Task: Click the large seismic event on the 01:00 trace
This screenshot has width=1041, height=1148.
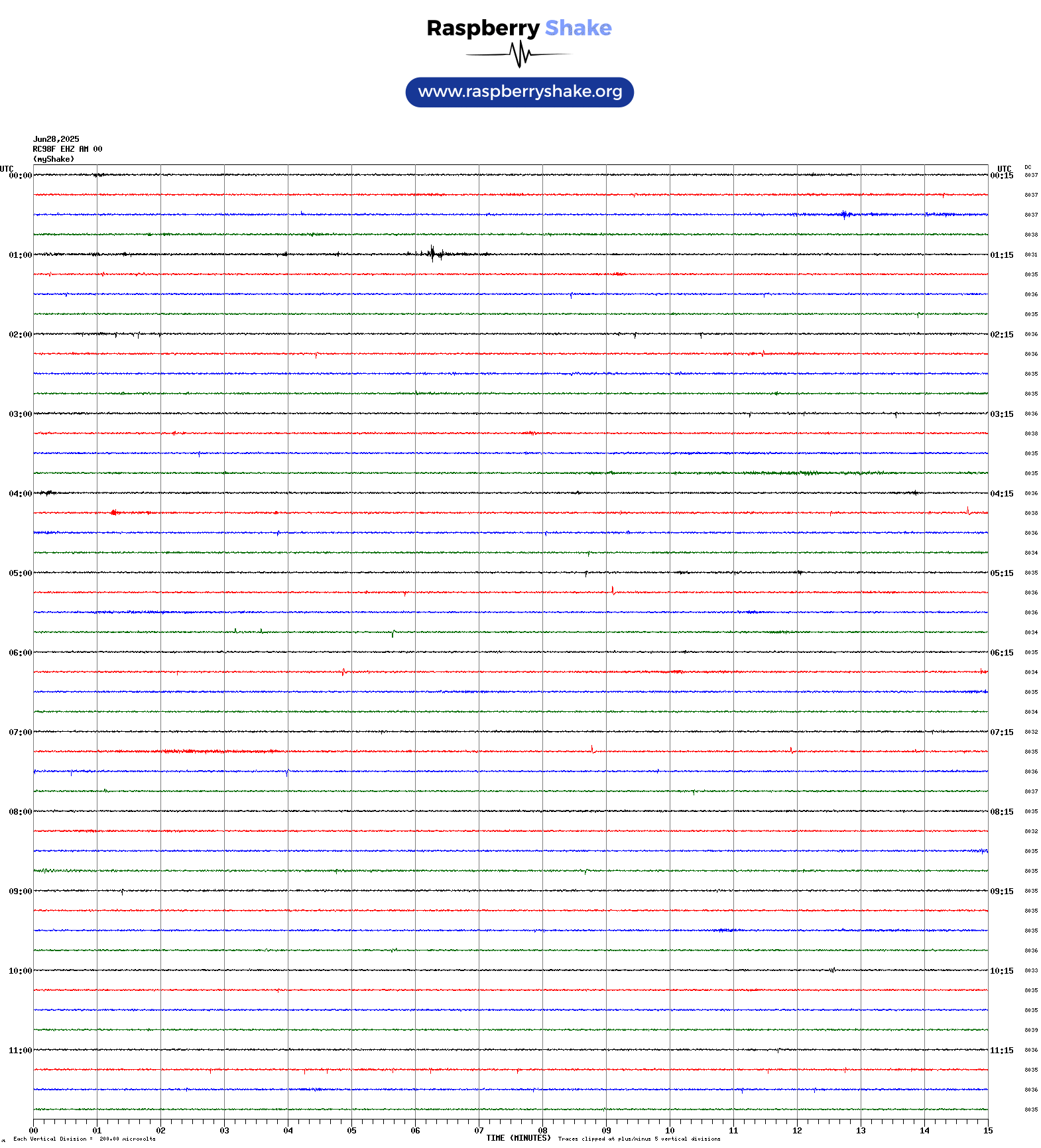Action: pos(434,254)
